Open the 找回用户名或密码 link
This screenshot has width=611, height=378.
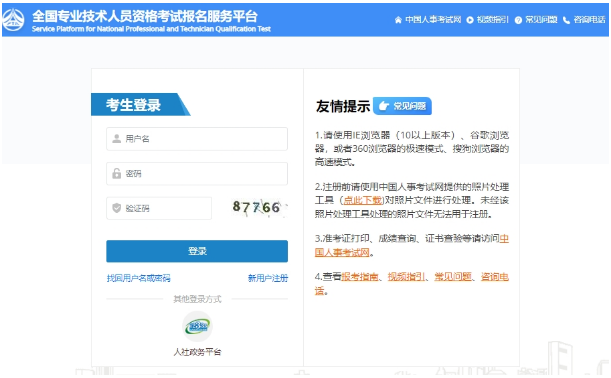[139, 278]
